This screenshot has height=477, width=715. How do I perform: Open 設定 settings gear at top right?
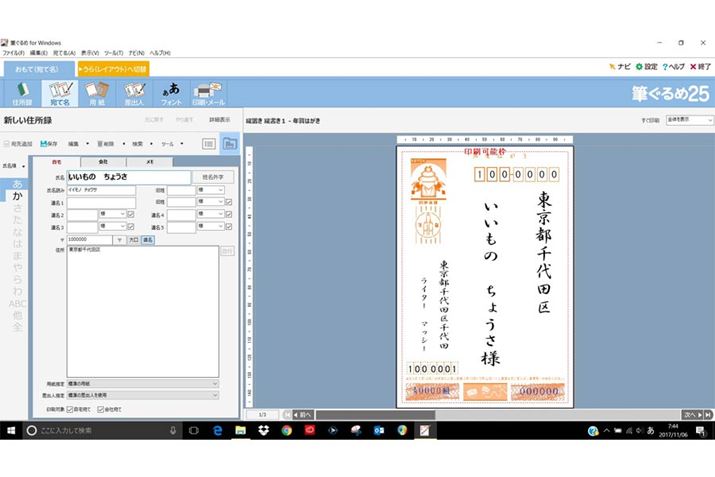(646, 66)
